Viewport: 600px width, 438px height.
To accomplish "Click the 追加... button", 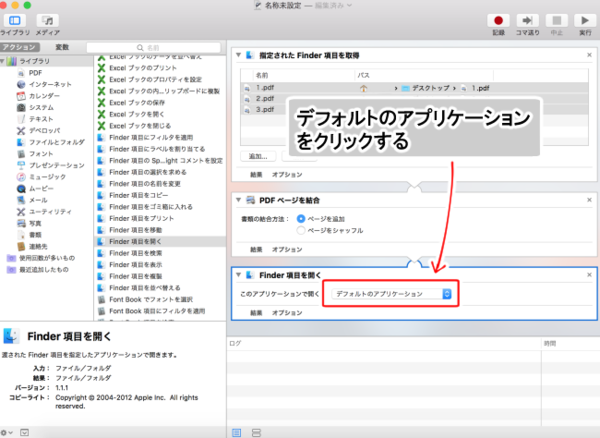I will [259, 157].
